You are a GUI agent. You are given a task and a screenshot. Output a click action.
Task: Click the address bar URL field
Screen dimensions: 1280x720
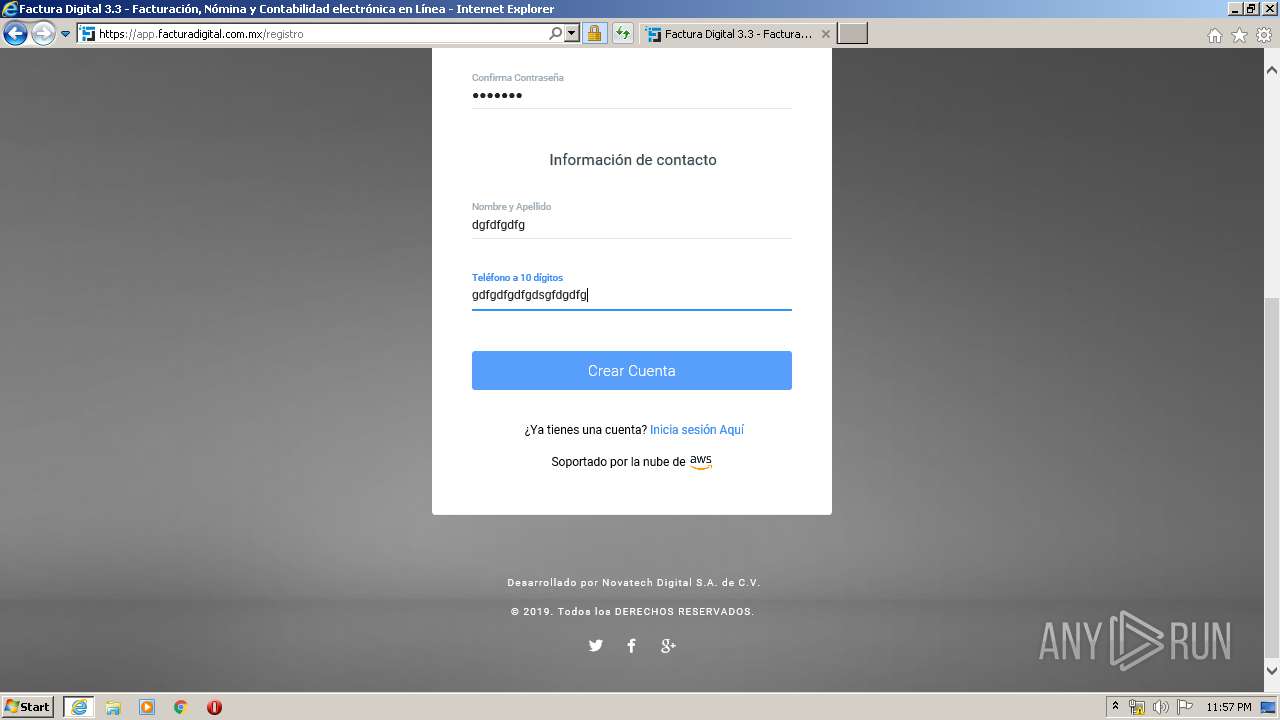320,34
